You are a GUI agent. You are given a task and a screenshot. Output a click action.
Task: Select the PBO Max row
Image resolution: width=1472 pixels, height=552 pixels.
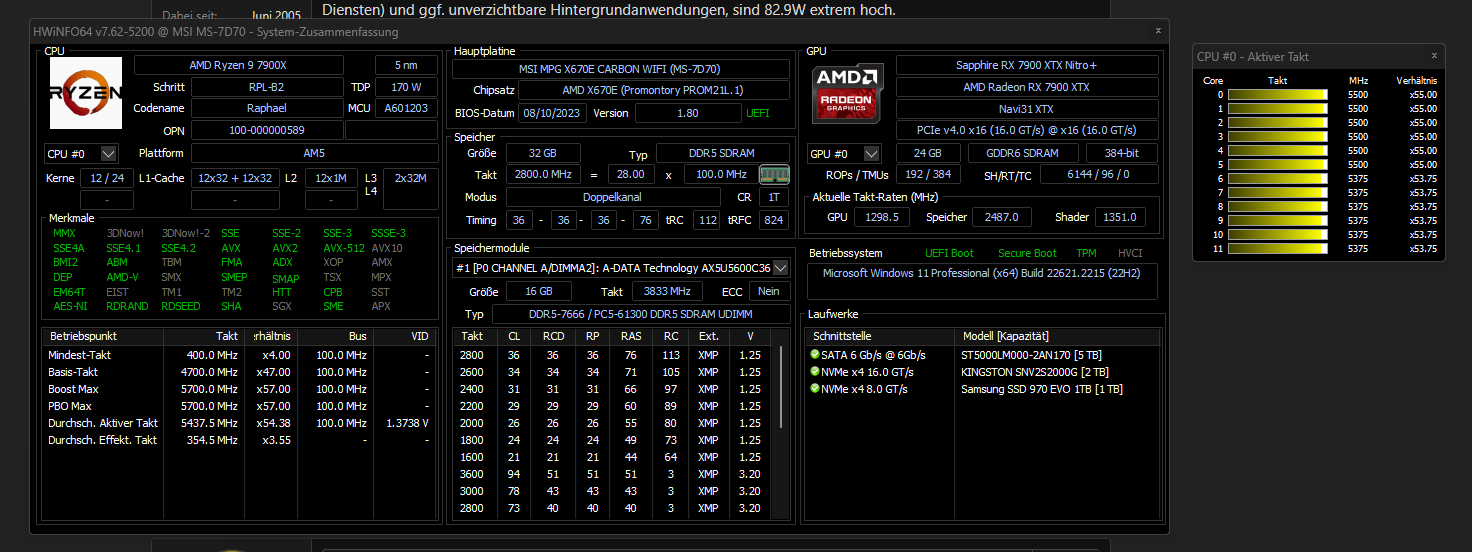(240, 406)
